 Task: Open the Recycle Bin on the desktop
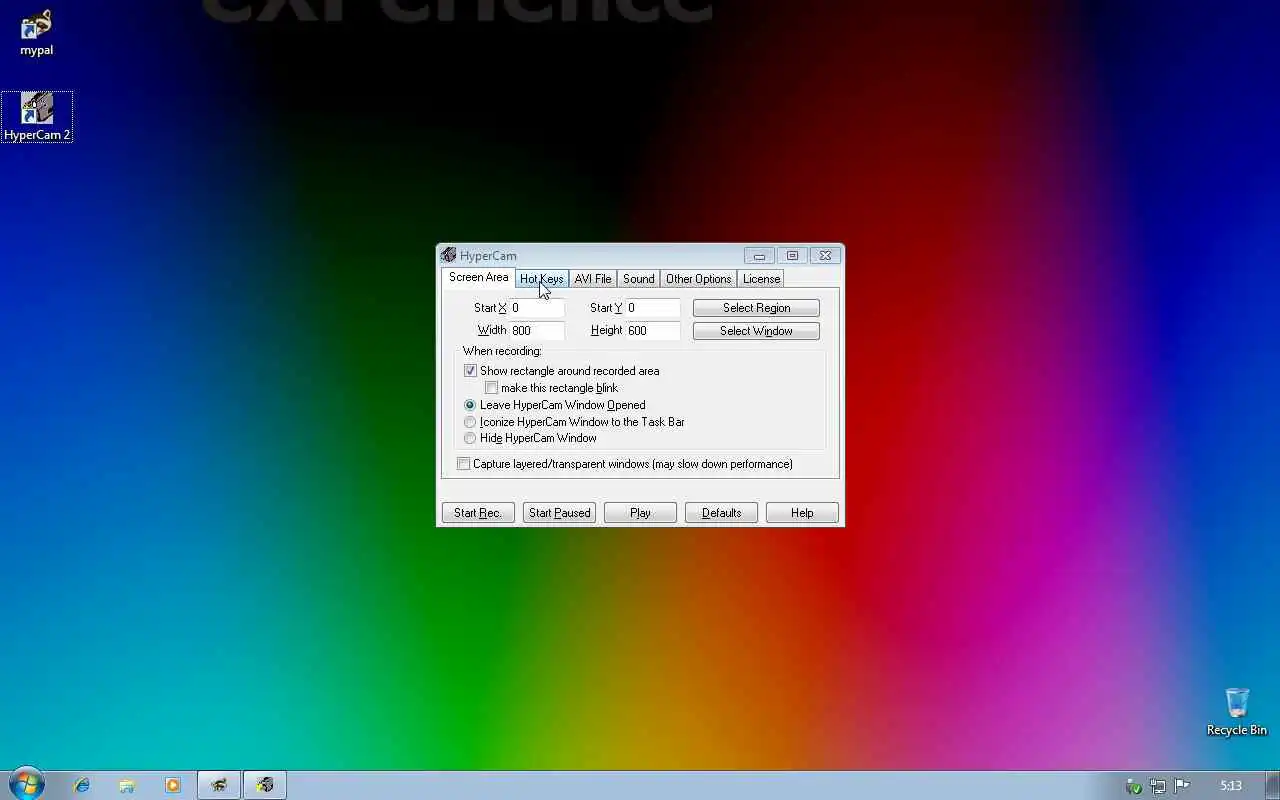tap(1237, 712)
